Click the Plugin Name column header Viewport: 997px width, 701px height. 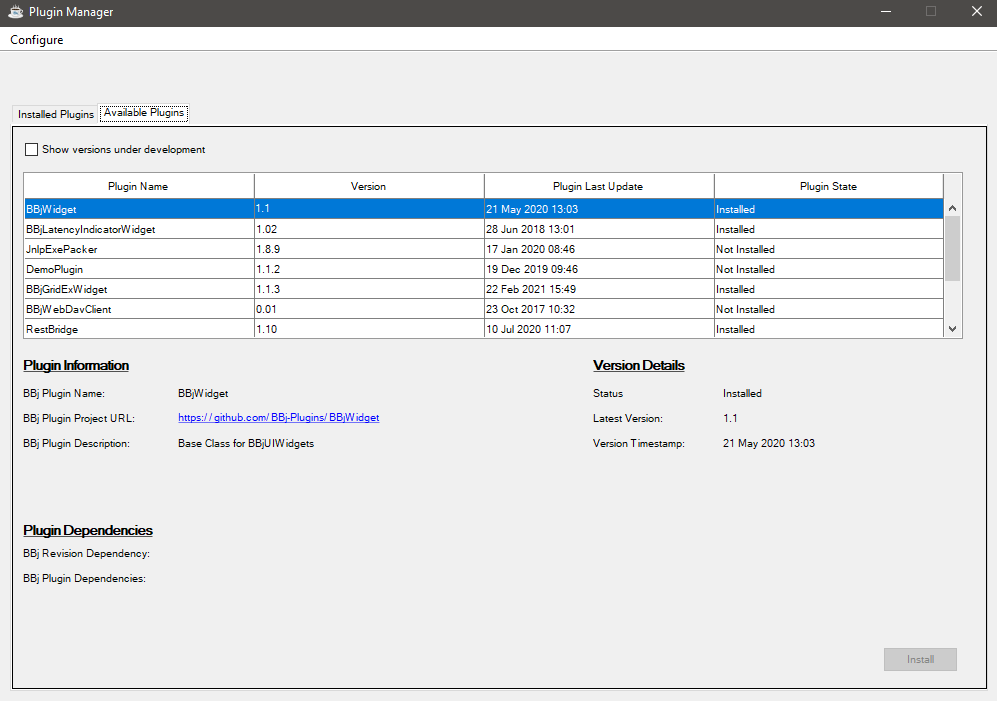click(x=138, y=186)
